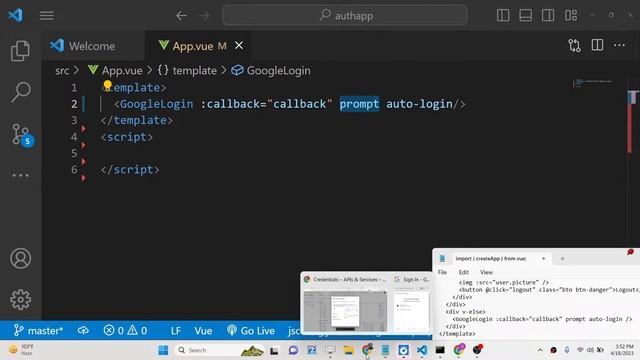Click the Open Changes compare icon

[x=574, y=45]
